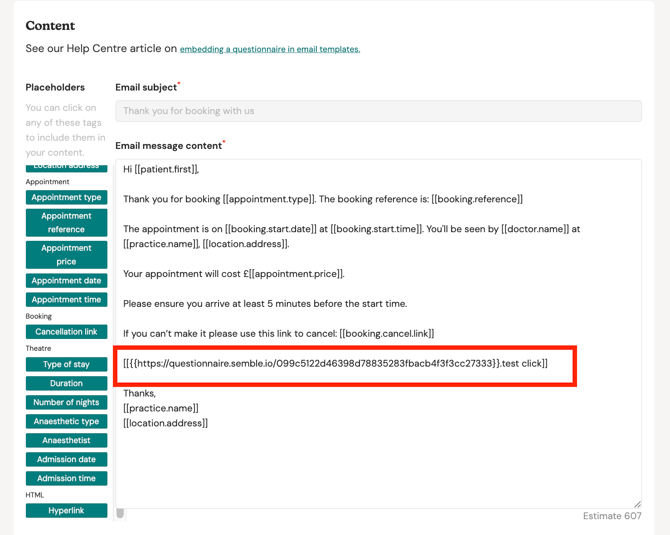Click the resize handle of message textarea
The height and width of the screenshot is (535, 670).
point(636,503)
